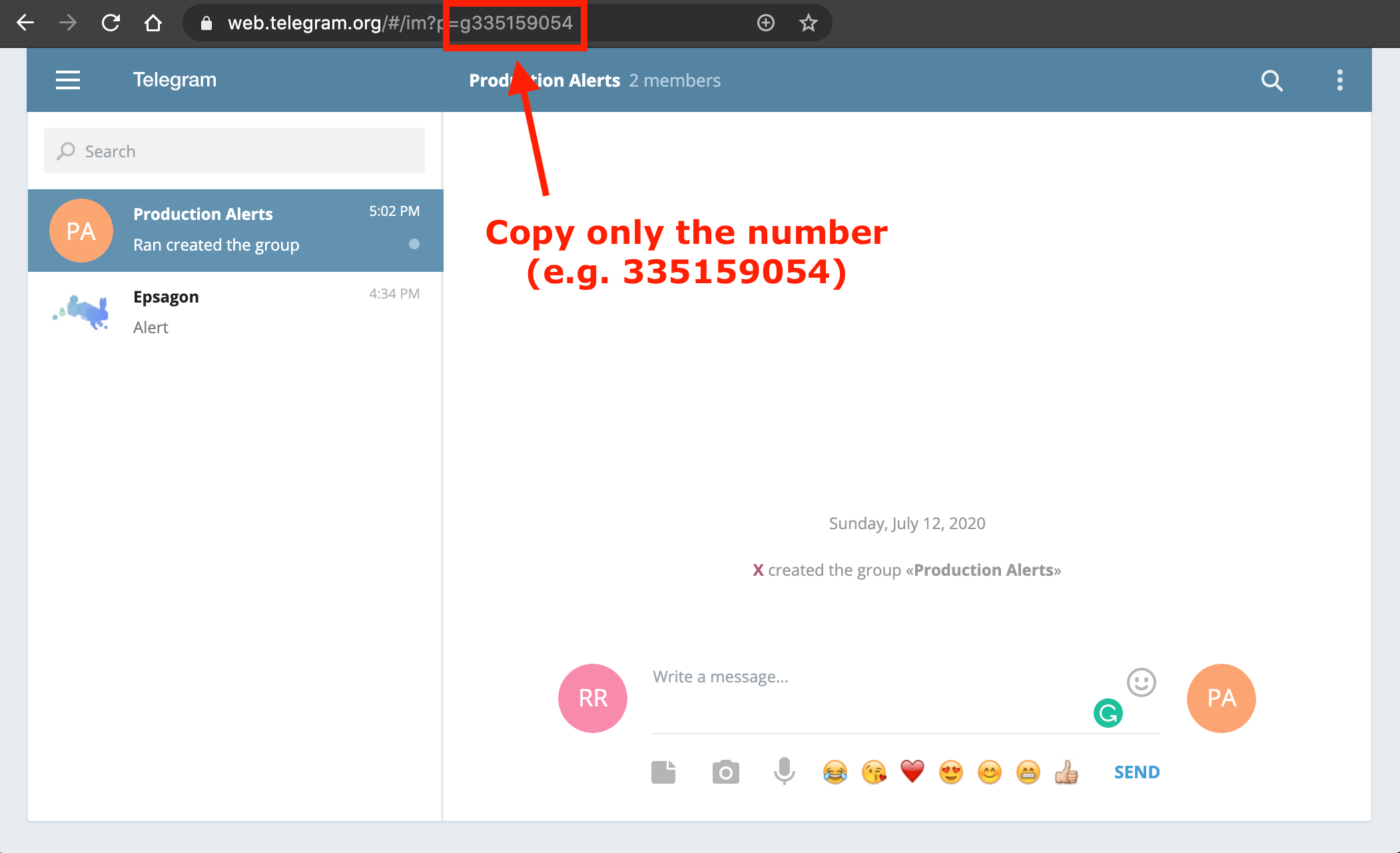This screenshot has height=853, width=1400.
Task: Insert the thumbs up emoji
Action: tap(1066, 772)
